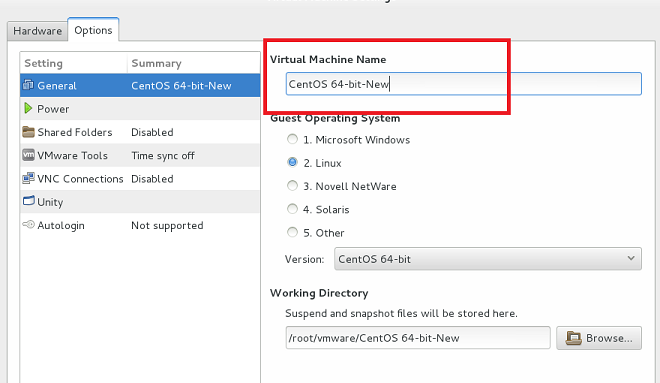Click the Browse button for working directory
This screenshot has width=660, height=383.
pos(599,338)
